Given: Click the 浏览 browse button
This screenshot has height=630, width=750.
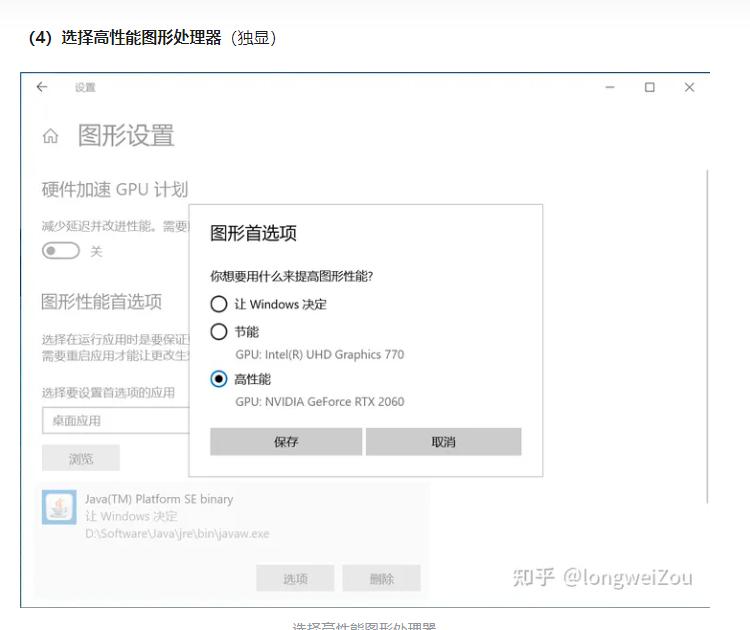Looking at the screenshot, I should 81,459.
